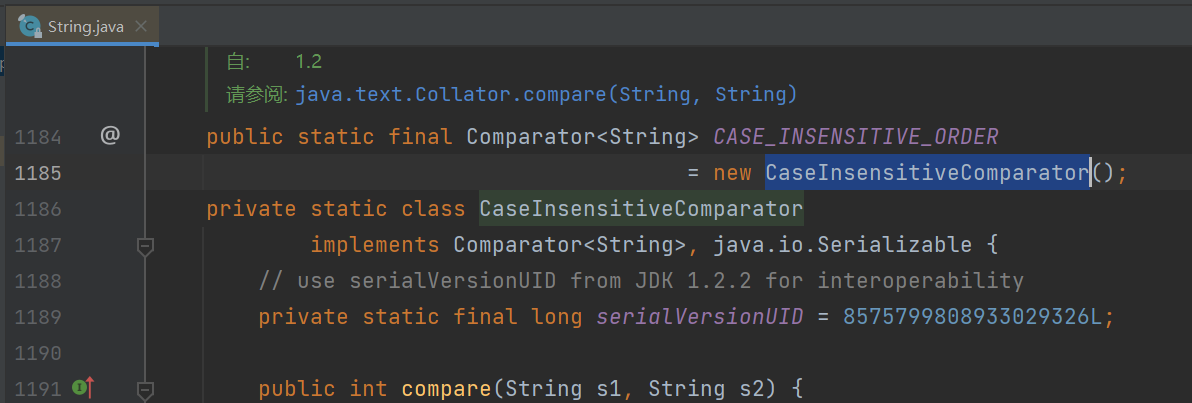Click the selected CaseInsensitiveComparator constructor call
The height and width of the screenshot is (403, 1192).
pos(927,173)
